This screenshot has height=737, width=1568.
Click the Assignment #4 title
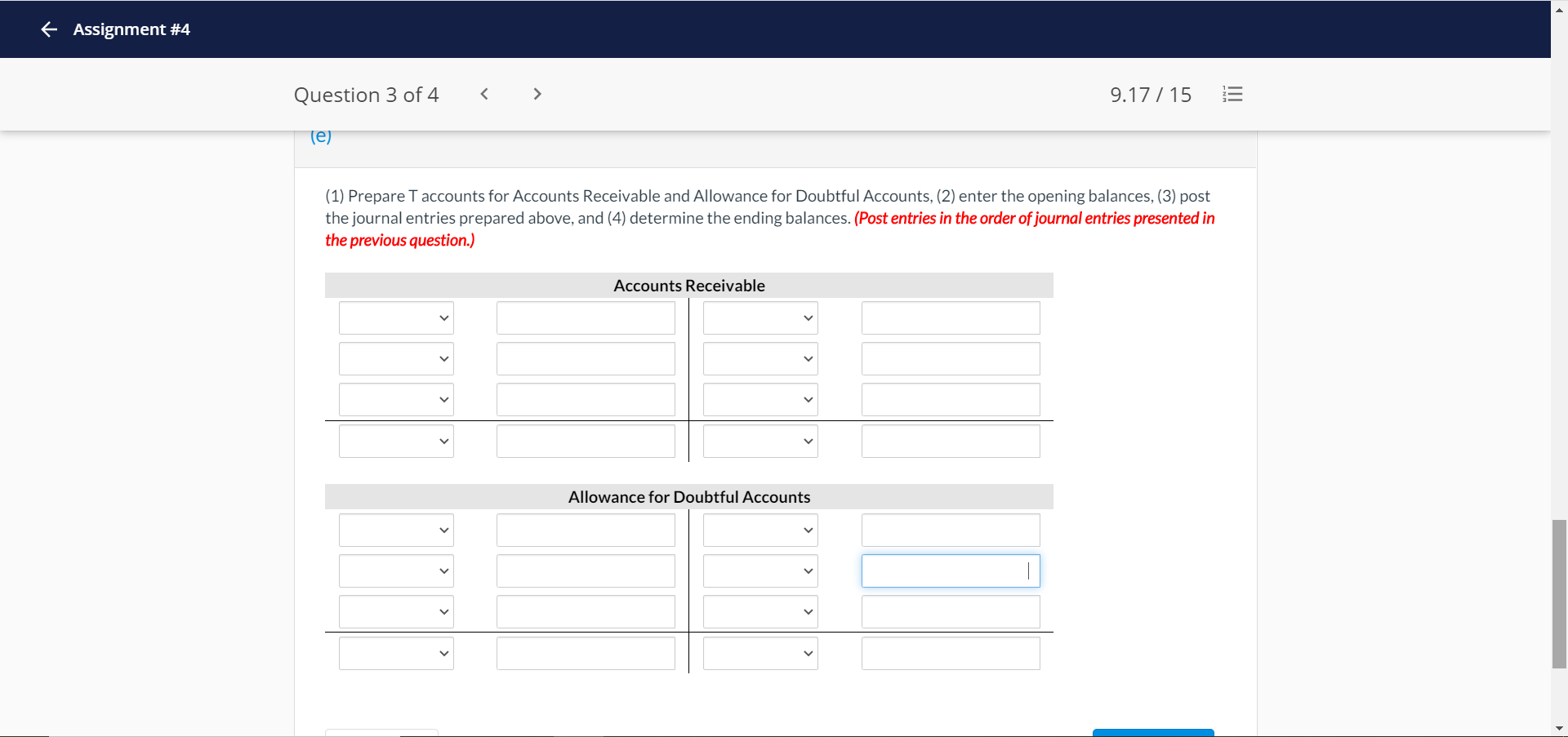(x=131, y=29)
